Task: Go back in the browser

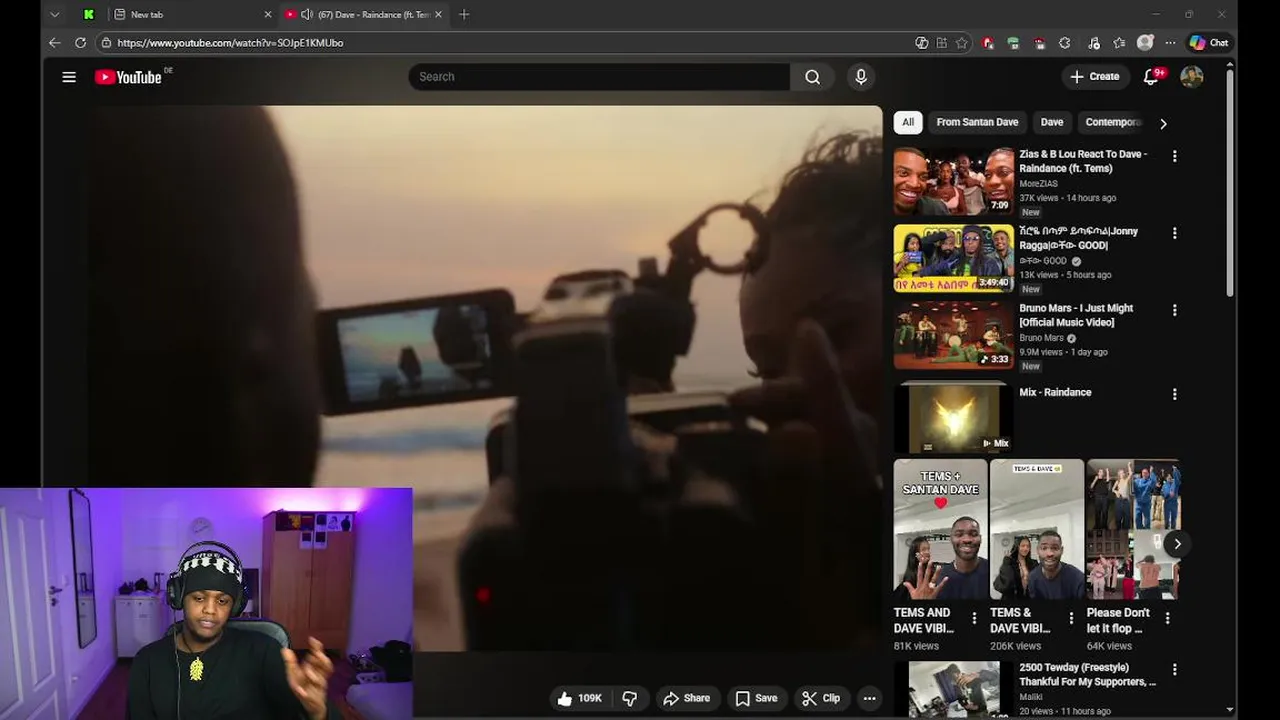Action: [55, 43]
